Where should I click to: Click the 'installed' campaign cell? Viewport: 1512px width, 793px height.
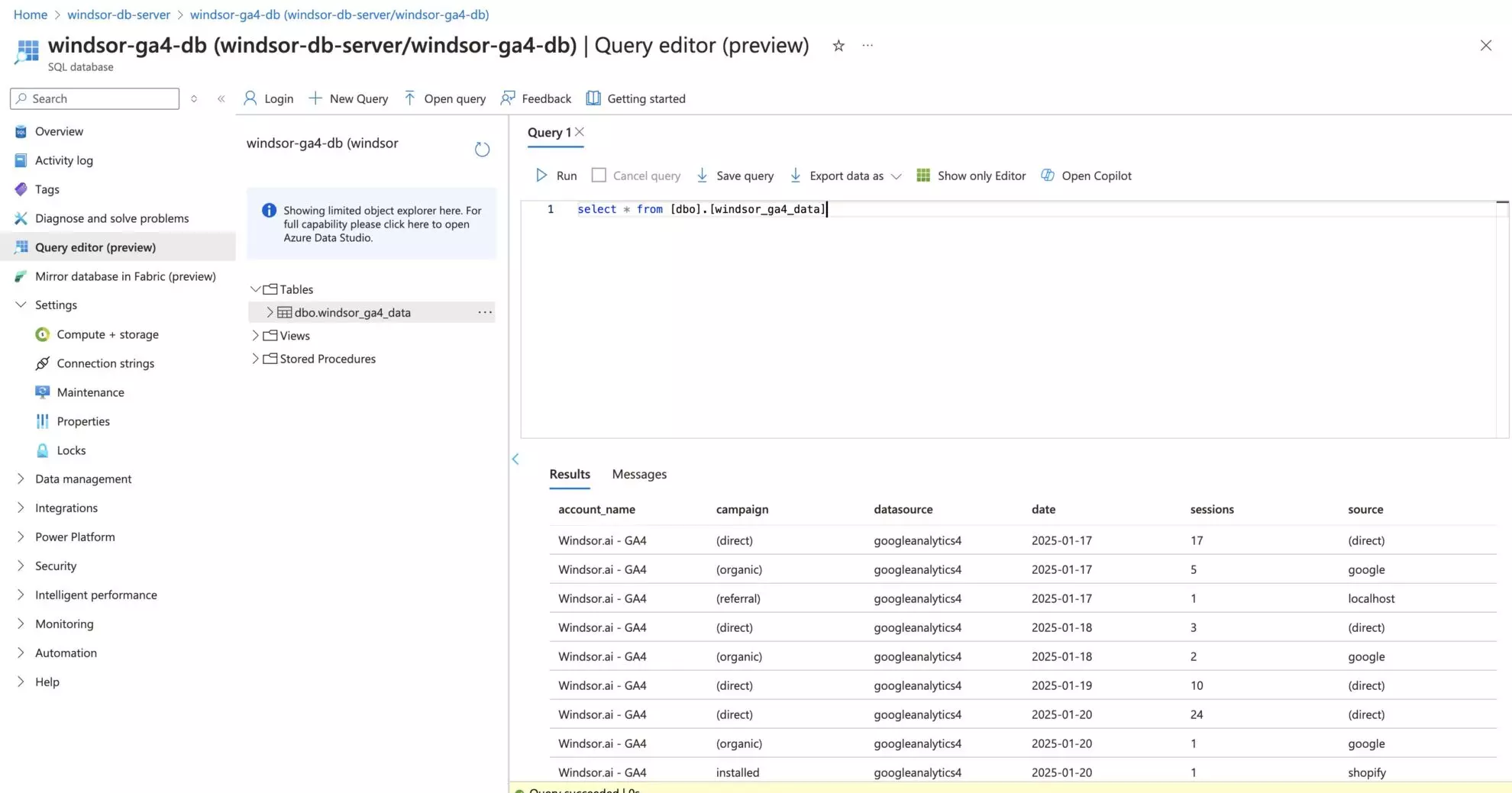[x=738, y=772]
